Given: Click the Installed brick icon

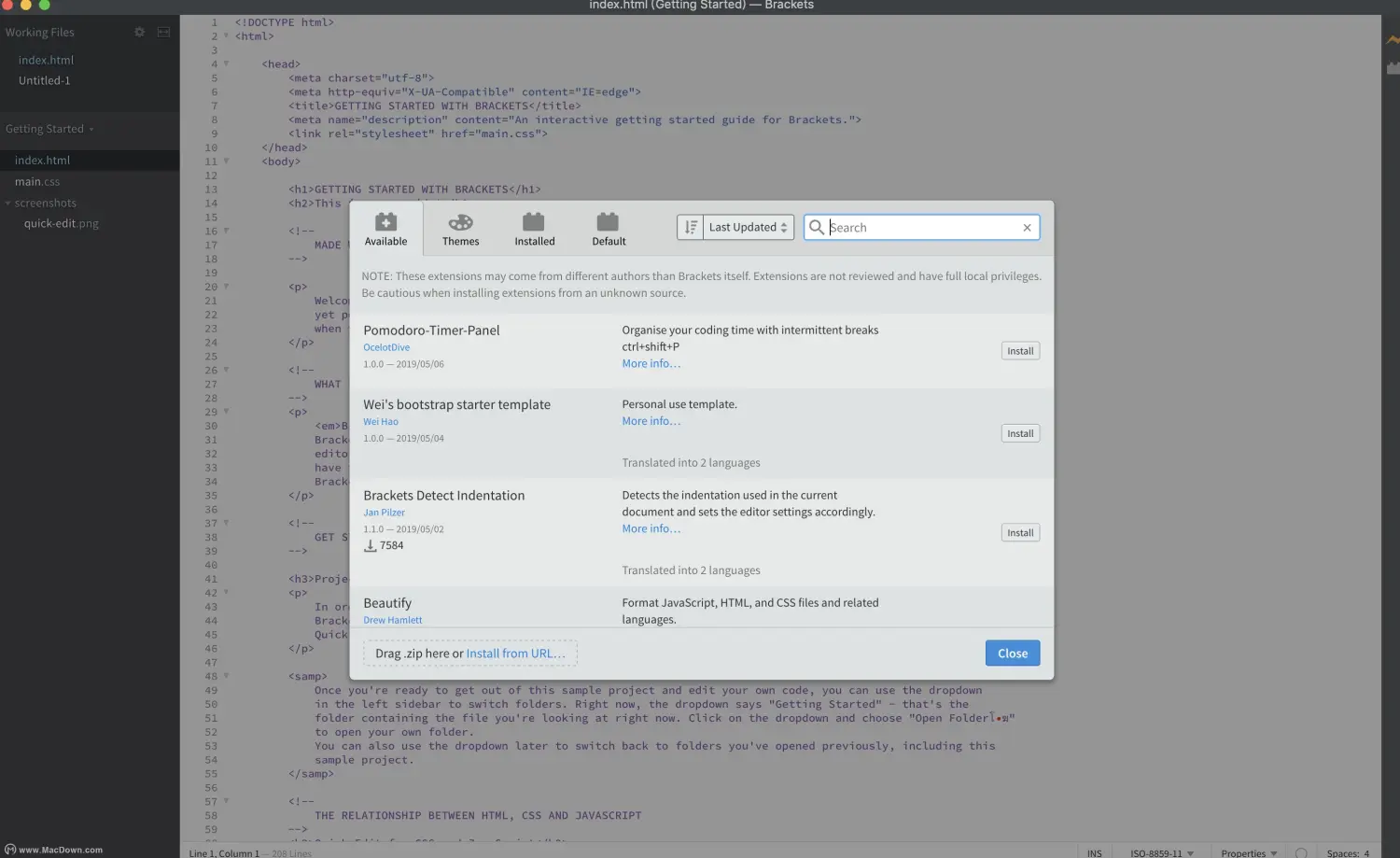Looking at the screenshot, I should (x=534, y=222).
